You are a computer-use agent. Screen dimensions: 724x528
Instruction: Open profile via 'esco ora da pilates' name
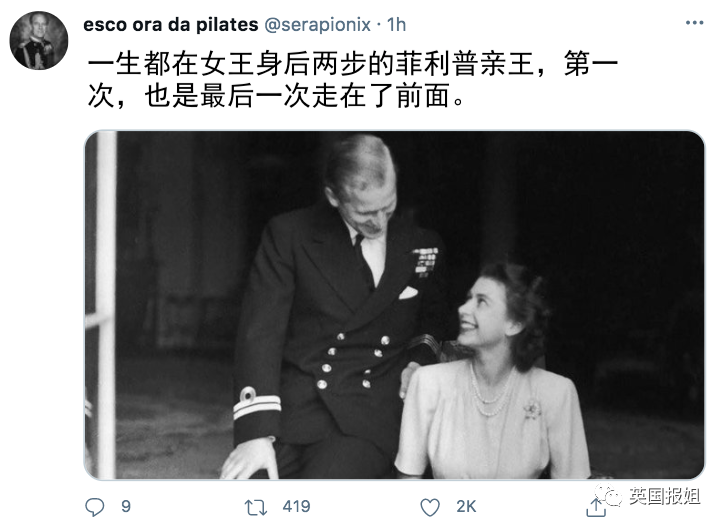point(171,24)
